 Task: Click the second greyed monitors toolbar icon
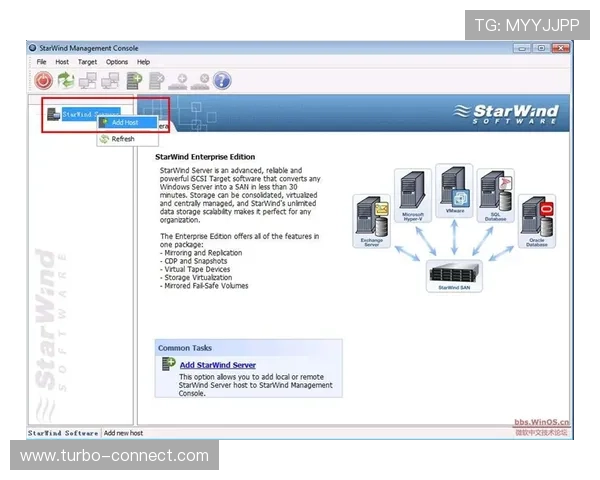(110, 80)
